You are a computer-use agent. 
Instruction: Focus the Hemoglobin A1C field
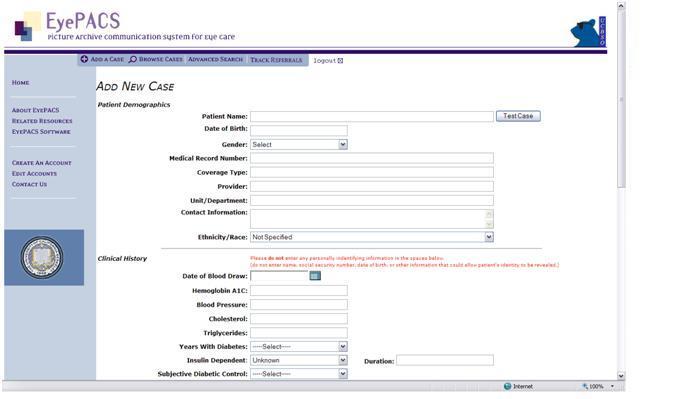[299, 291]
